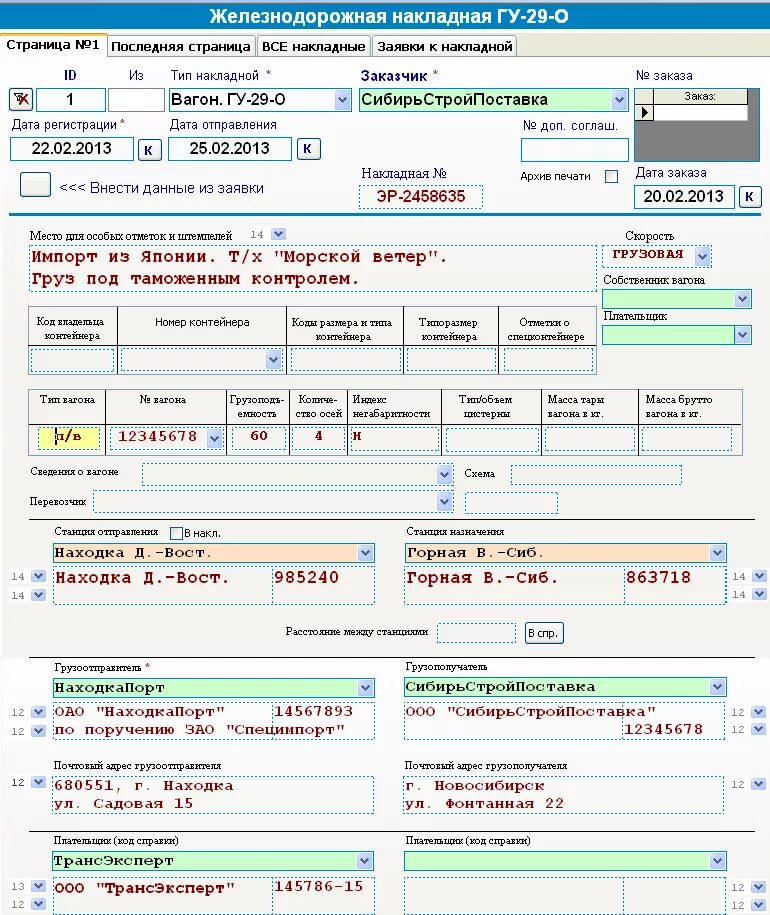Viewport: 770px width, 915px height.
Task: Open empty right-side Плательщик (код справки) dropdown
Action: coord(717,861)
